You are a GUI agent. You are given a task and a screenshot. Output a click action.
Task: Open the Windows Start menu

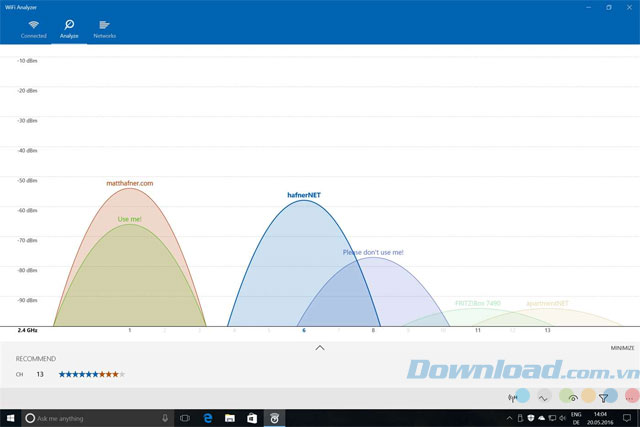coord(11,418)
